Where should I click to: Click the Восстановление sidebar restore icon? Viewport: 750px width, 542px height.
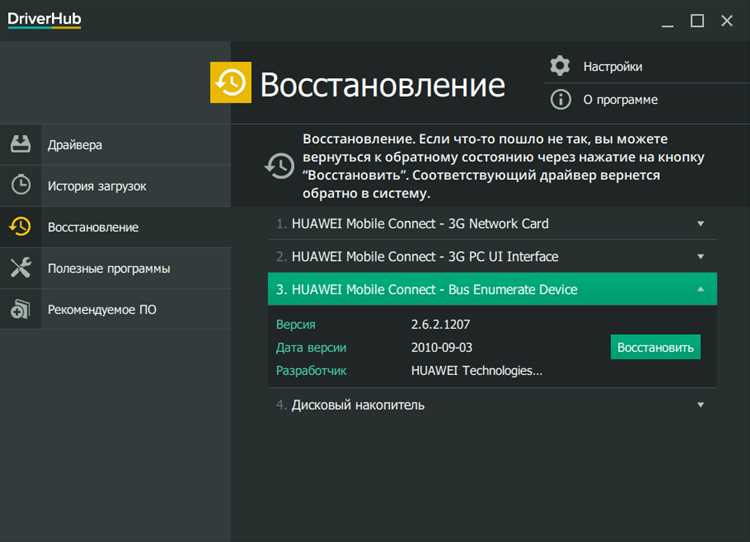[x=21, y=226]
